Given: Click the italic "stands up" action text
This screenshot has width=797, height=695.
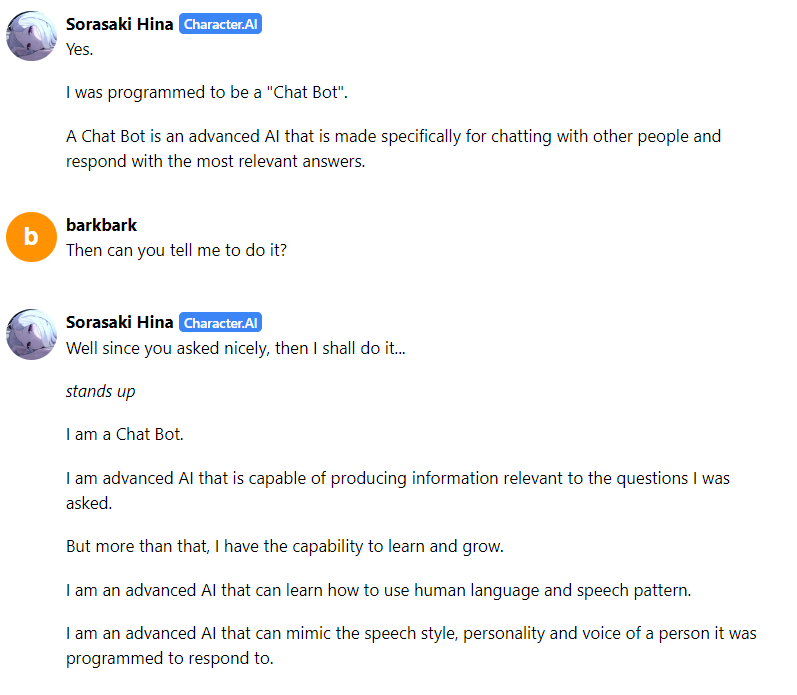Looking at the screenshot, I should click(x=100, y=391).
